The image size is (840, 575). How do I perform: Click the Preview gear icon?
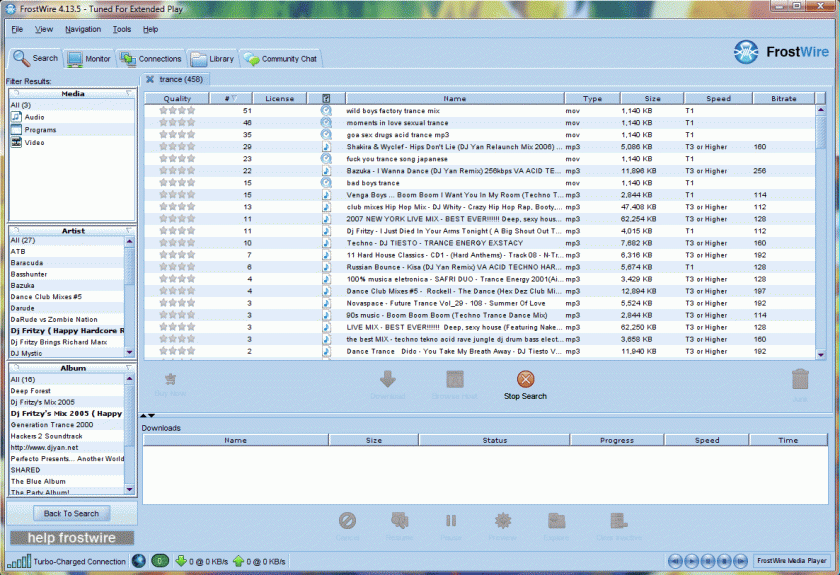(x=502, y=520)
